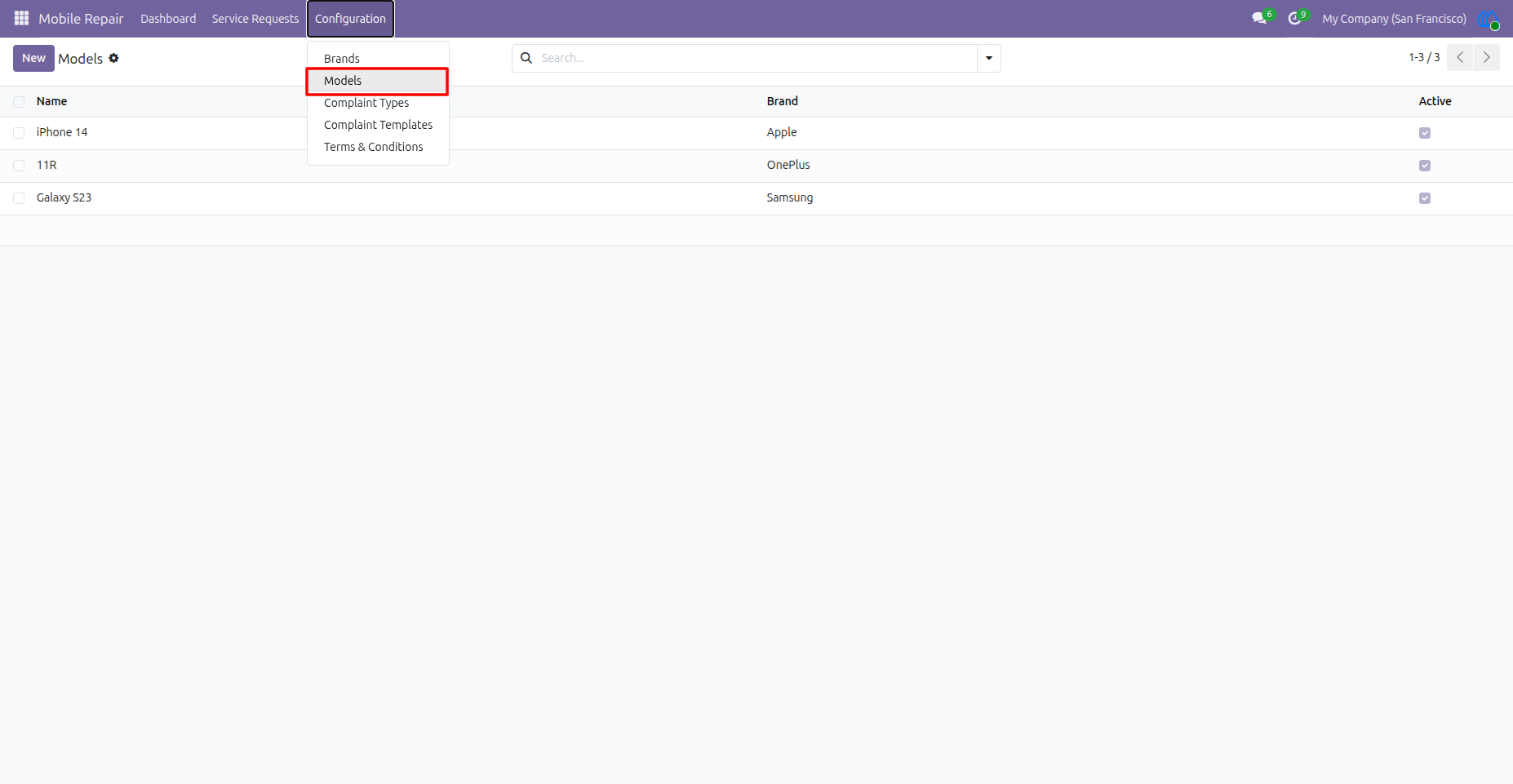Click the OnePlus brand cell

pyautogui.click(x=788, y=165)
